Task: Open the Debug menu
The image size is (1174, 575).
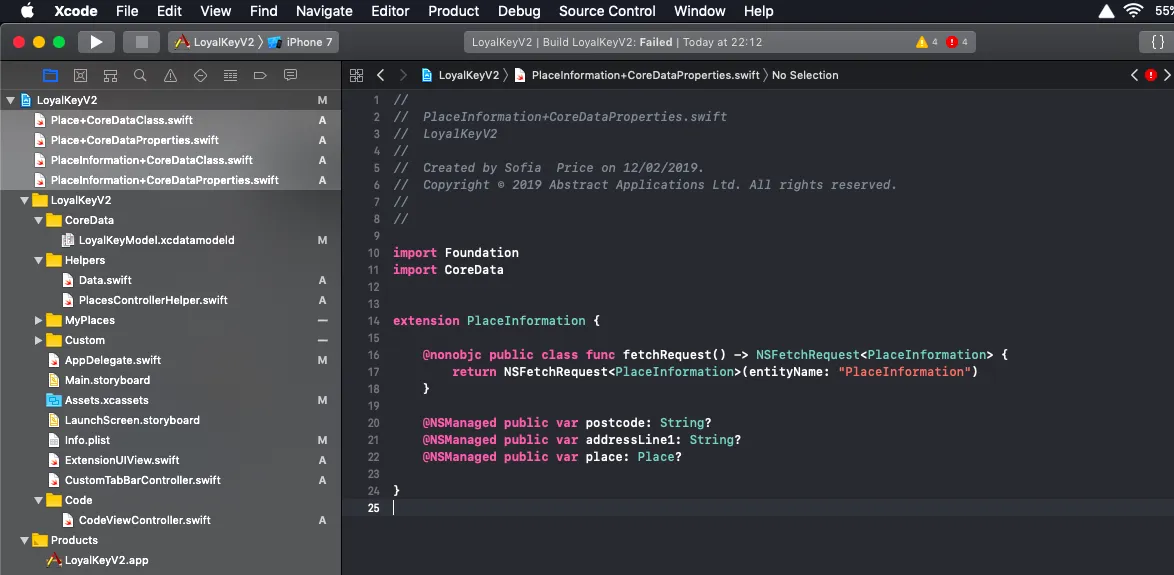Action: [x=519, y=10]
